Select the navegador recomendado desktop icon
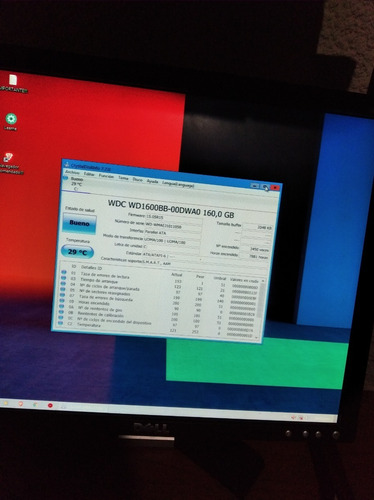 [10, 163]
